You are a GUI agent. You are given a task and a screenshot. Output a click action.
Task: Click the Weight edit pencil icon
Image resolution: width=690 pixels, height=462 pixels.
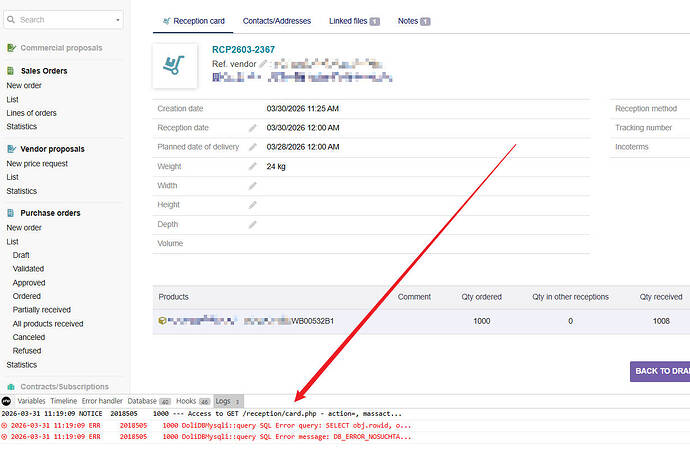point(253,166)
